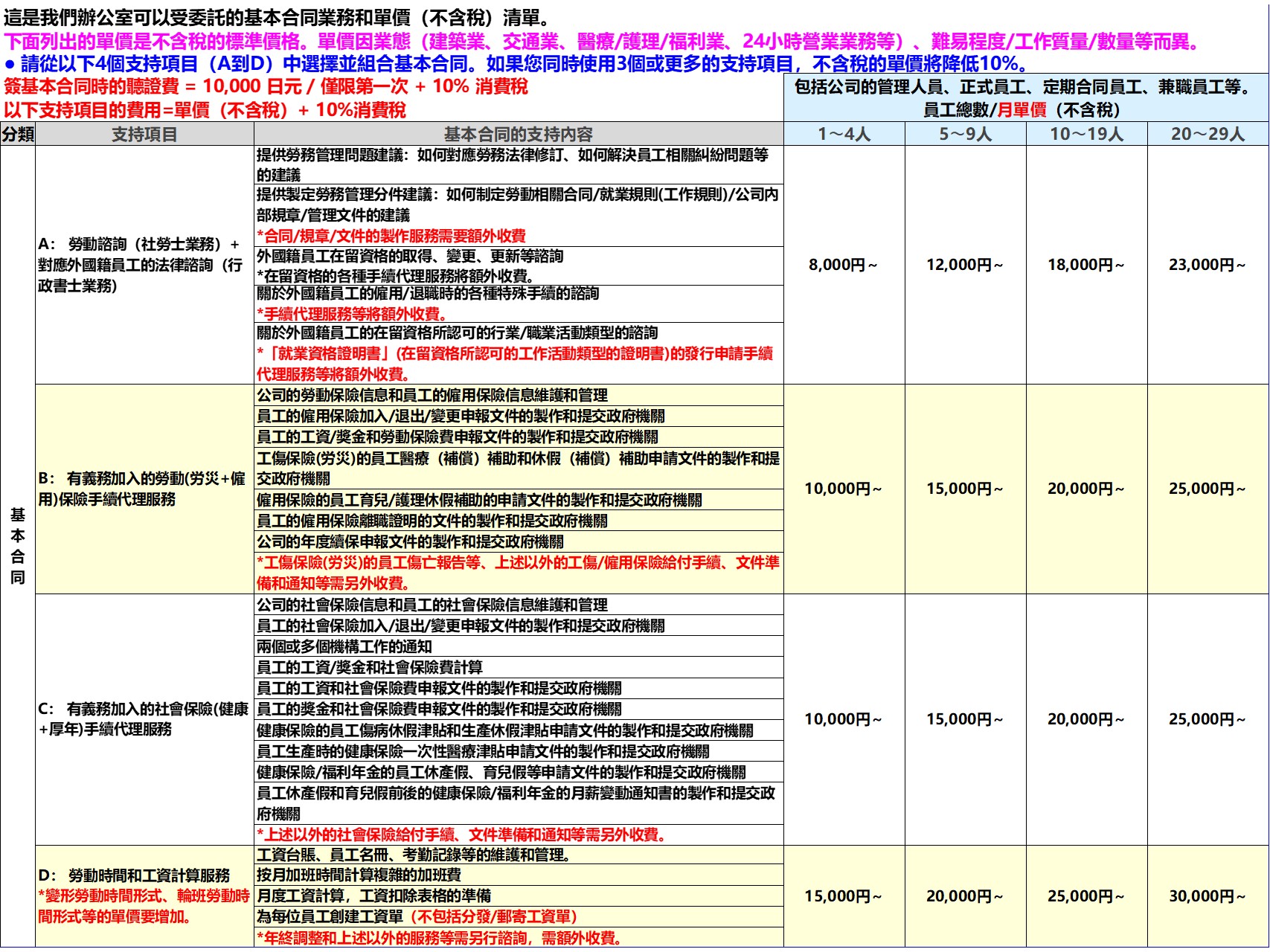Click the 20～29人 column header
Viewport: 1270px width, 952px height.
(1208, 135)
